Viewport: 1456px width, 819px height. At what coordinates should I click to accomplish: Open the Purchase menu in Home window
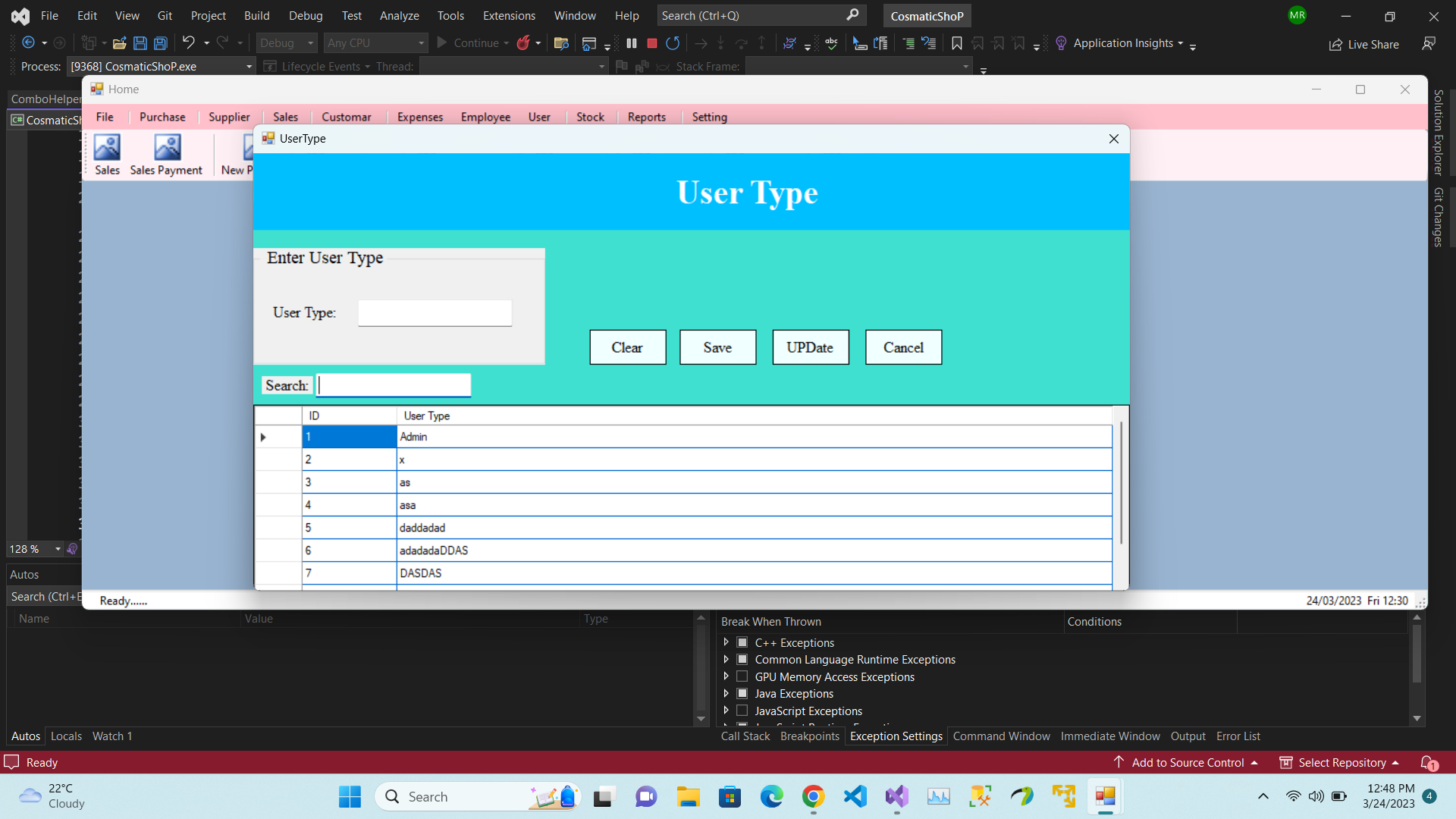pos(162,117)
